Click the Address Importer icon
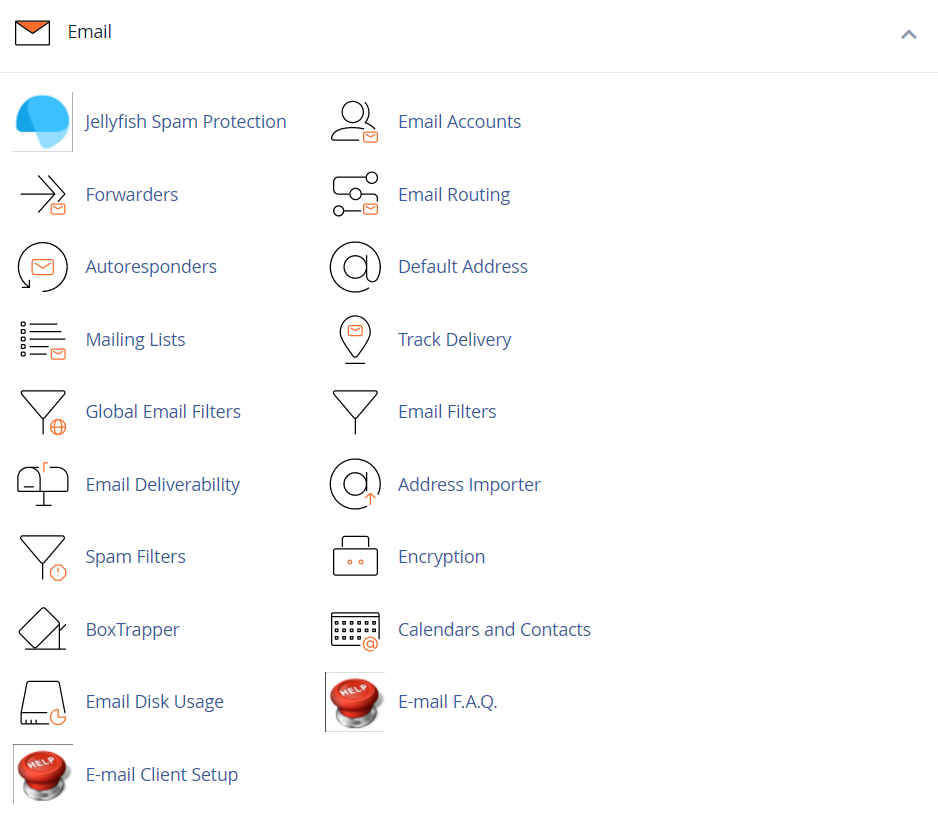The height and width of the screenshot is (813, 938). (x=355, y=485)
